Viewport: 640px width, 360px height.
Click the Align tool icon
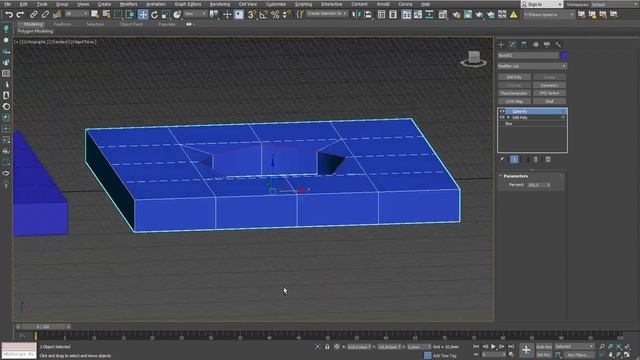pyautogui.click(x=368, y=15)
